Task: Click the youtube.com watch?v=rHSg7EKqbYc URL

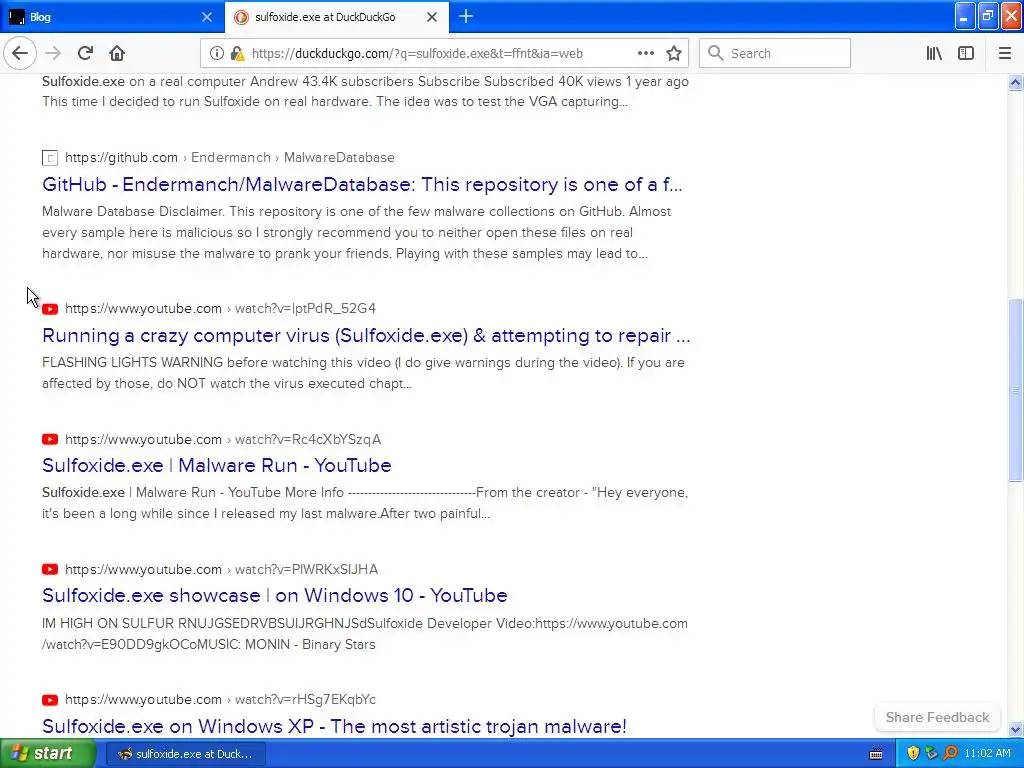Action: pos(220,699)
